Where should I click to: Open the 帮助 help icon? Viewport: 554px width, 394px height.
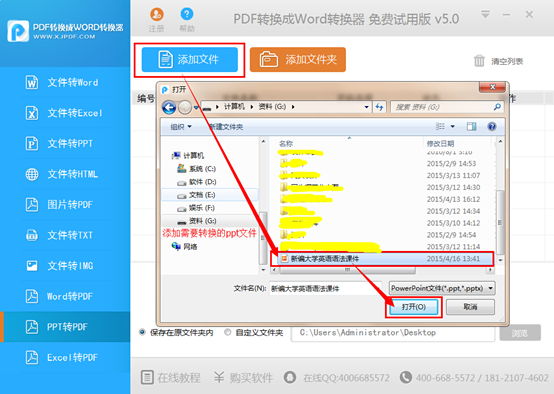(187, 14)
